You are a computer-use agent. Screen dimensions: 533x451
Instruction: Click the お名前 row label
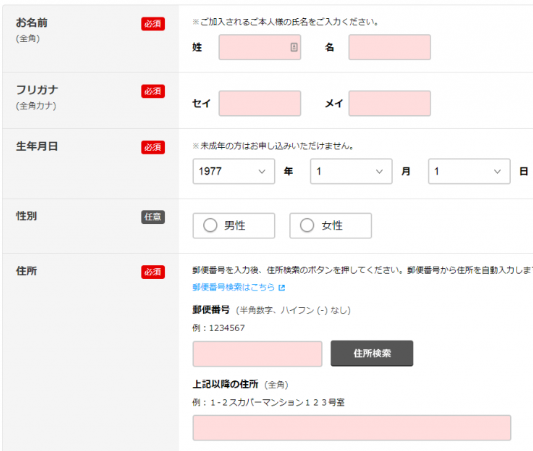pos(32,23)
